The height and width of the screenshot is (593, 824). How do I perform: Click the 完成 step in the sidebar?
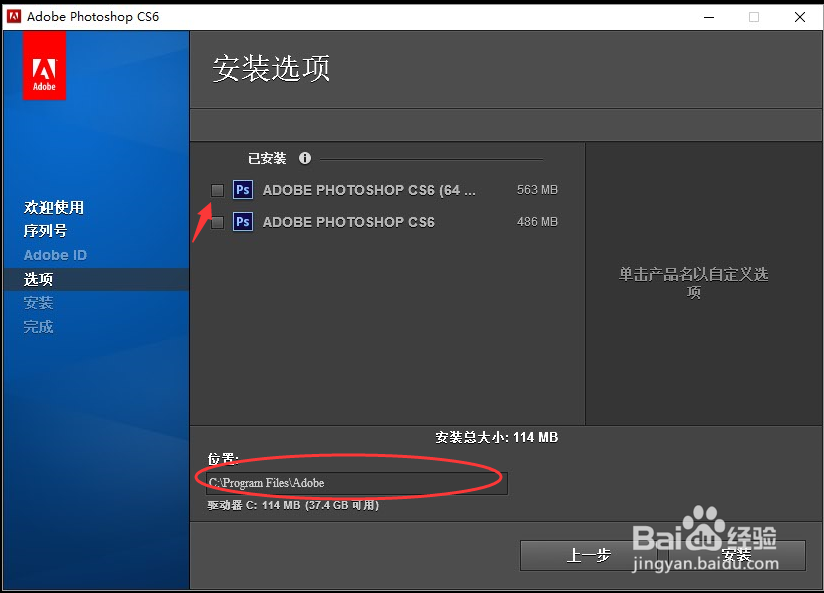click(38, 327)
